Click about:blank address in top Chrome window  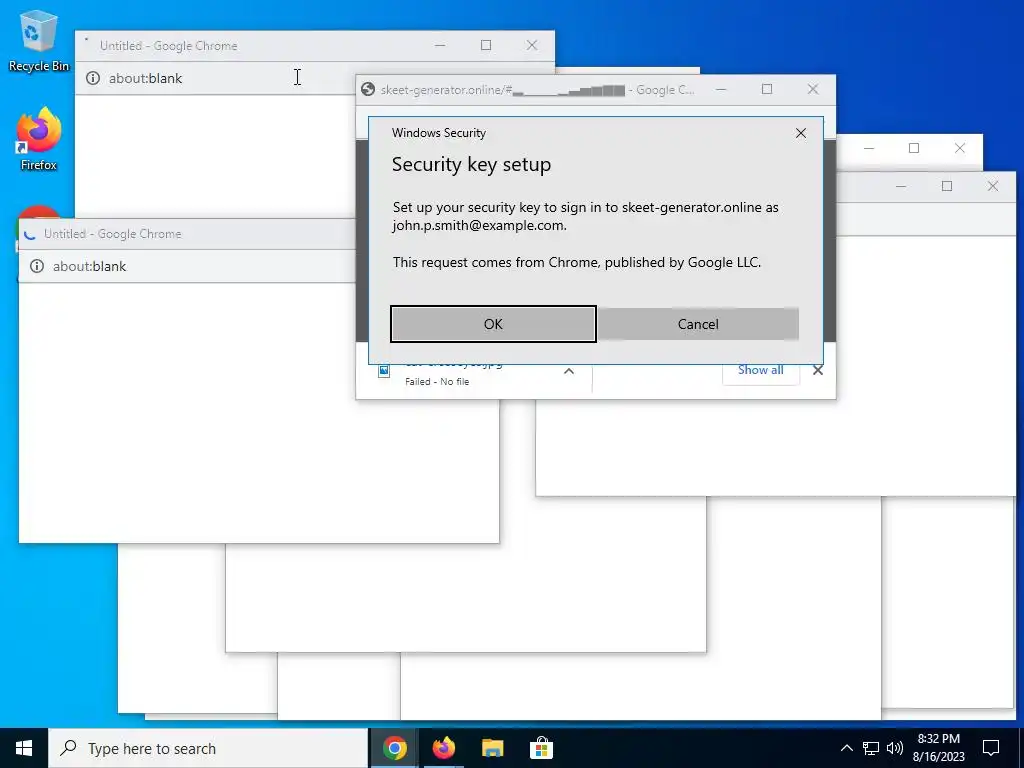tap(146, 78)
